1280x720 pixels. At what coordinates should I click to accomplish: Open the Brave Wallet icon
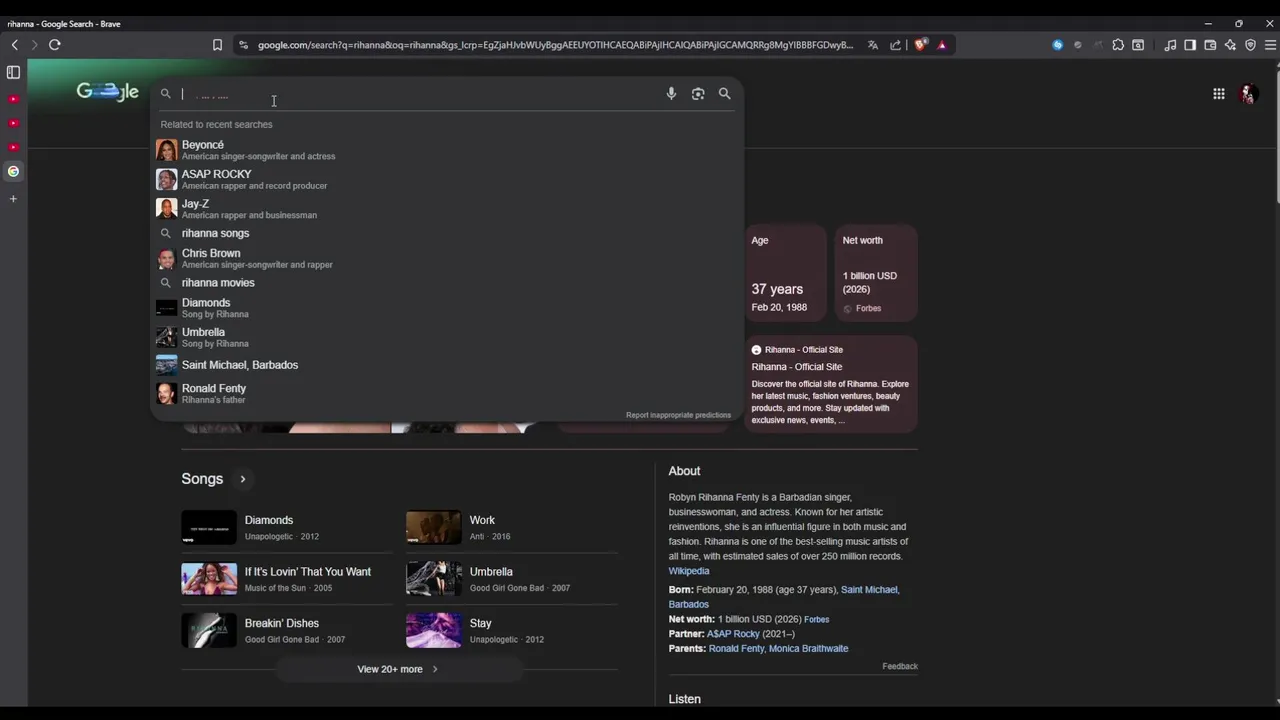coord(1210,45)
